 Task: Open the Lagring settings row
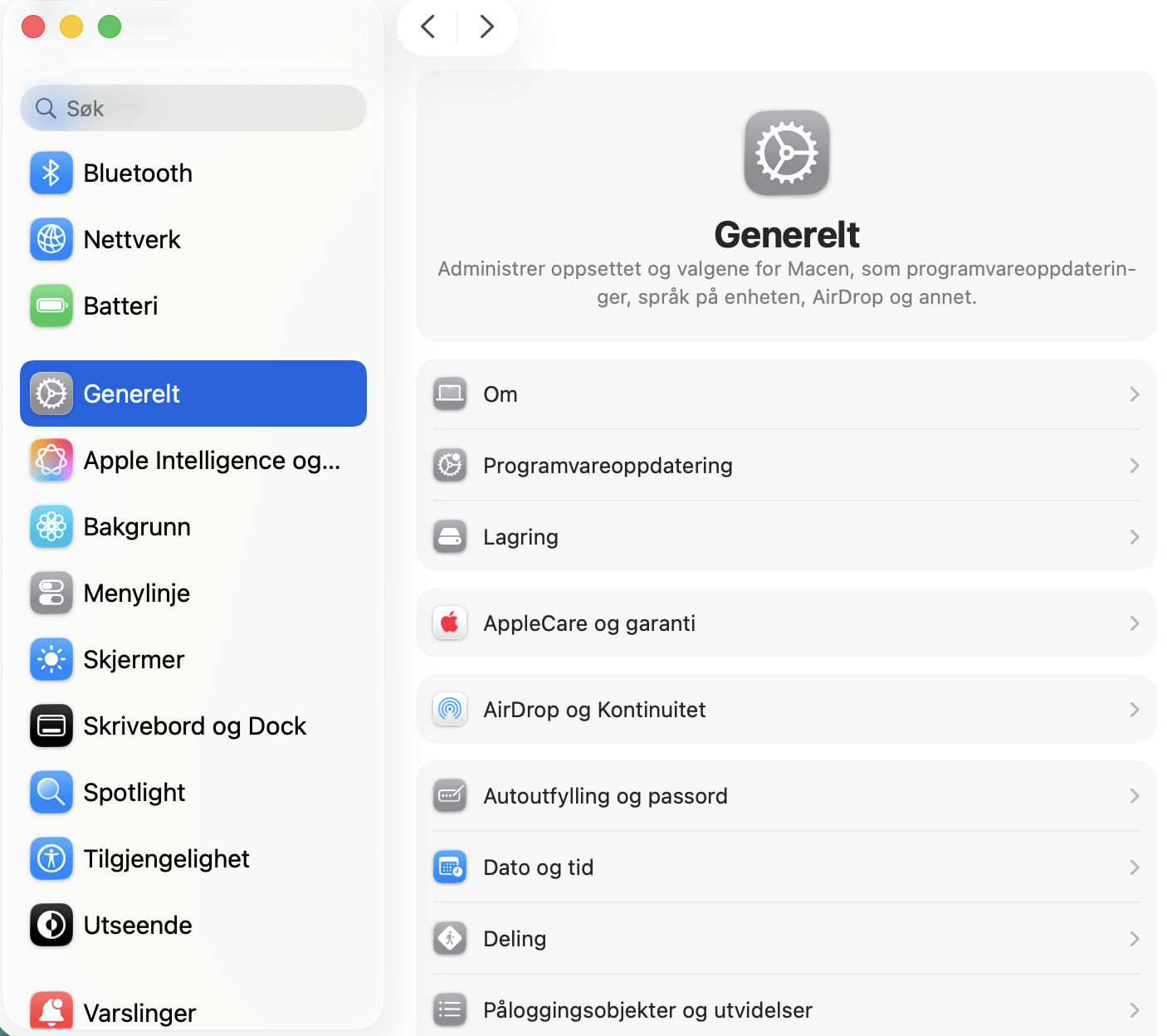point(787,537)
